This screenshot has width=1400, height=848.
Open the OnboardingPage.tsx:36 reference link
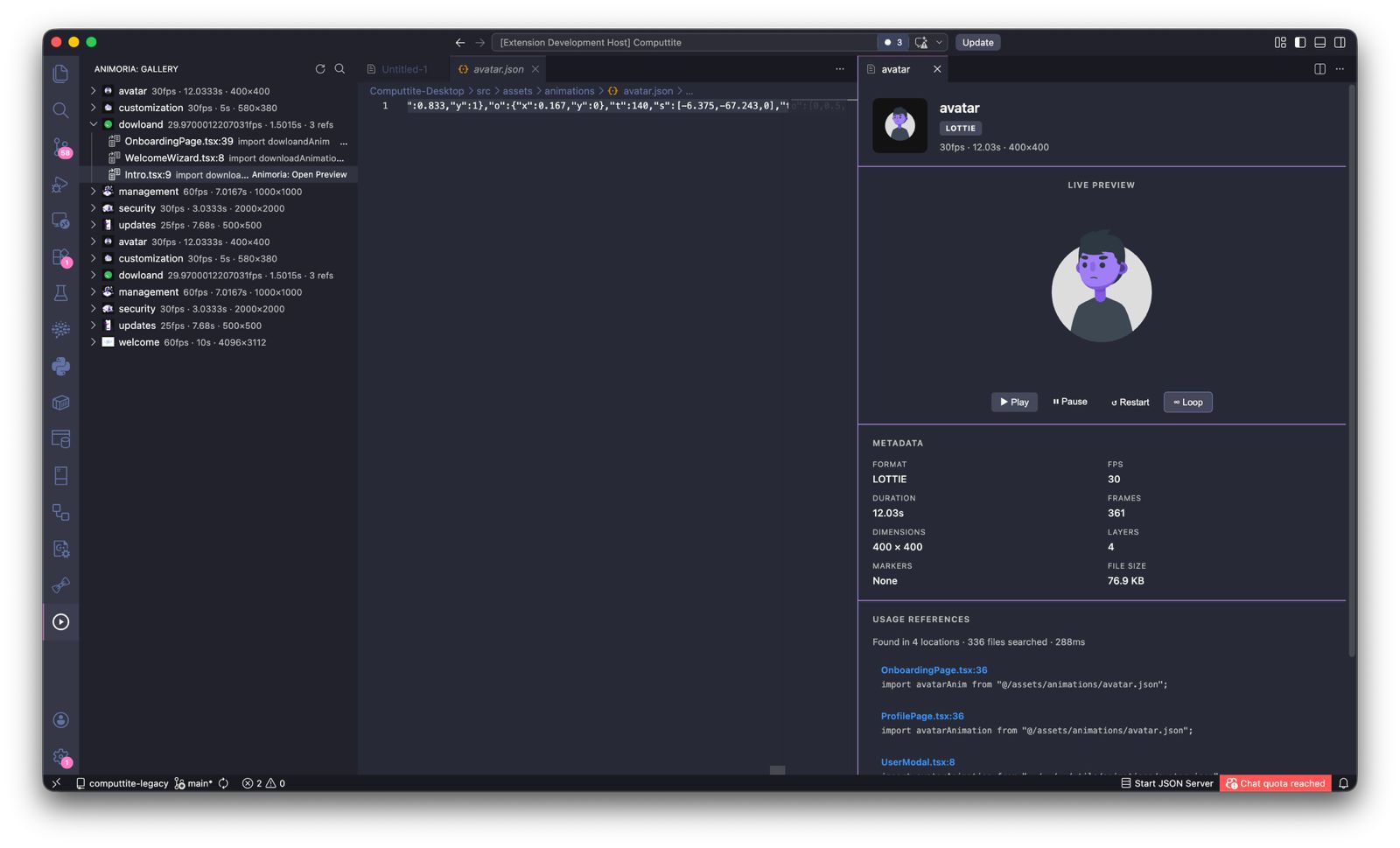click(934, 670)
